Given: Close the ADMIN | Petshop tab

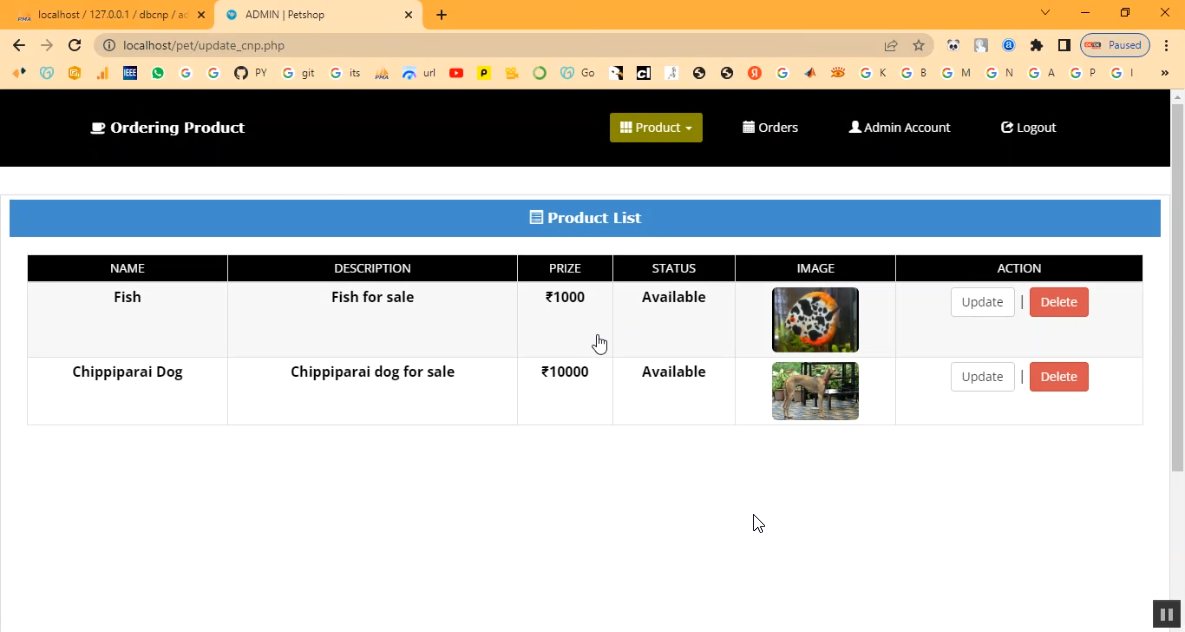Looking at the screenshot, I should pos(408,14).
